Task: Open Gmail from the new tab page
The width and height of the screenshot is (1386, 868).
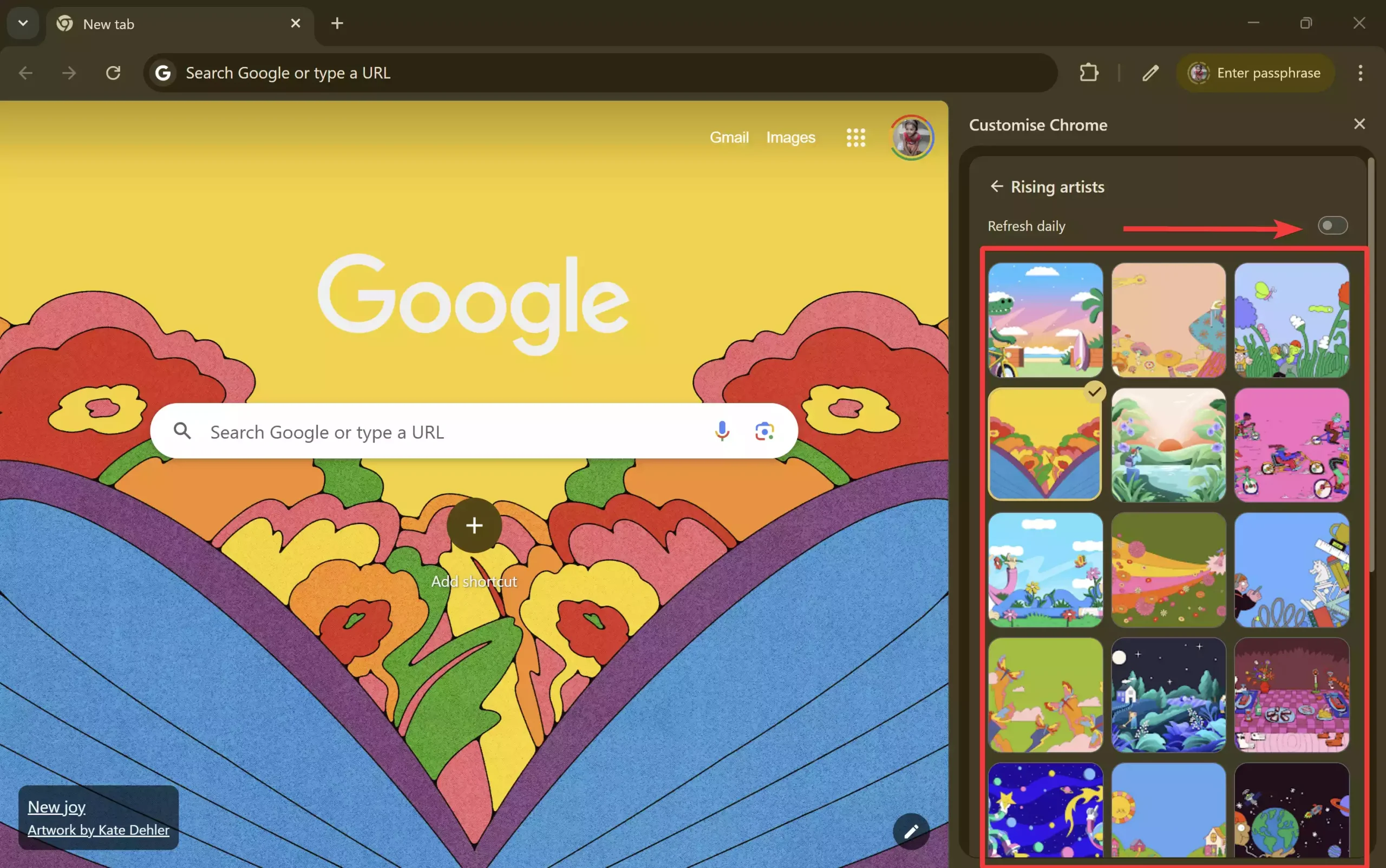Action: 728,137
